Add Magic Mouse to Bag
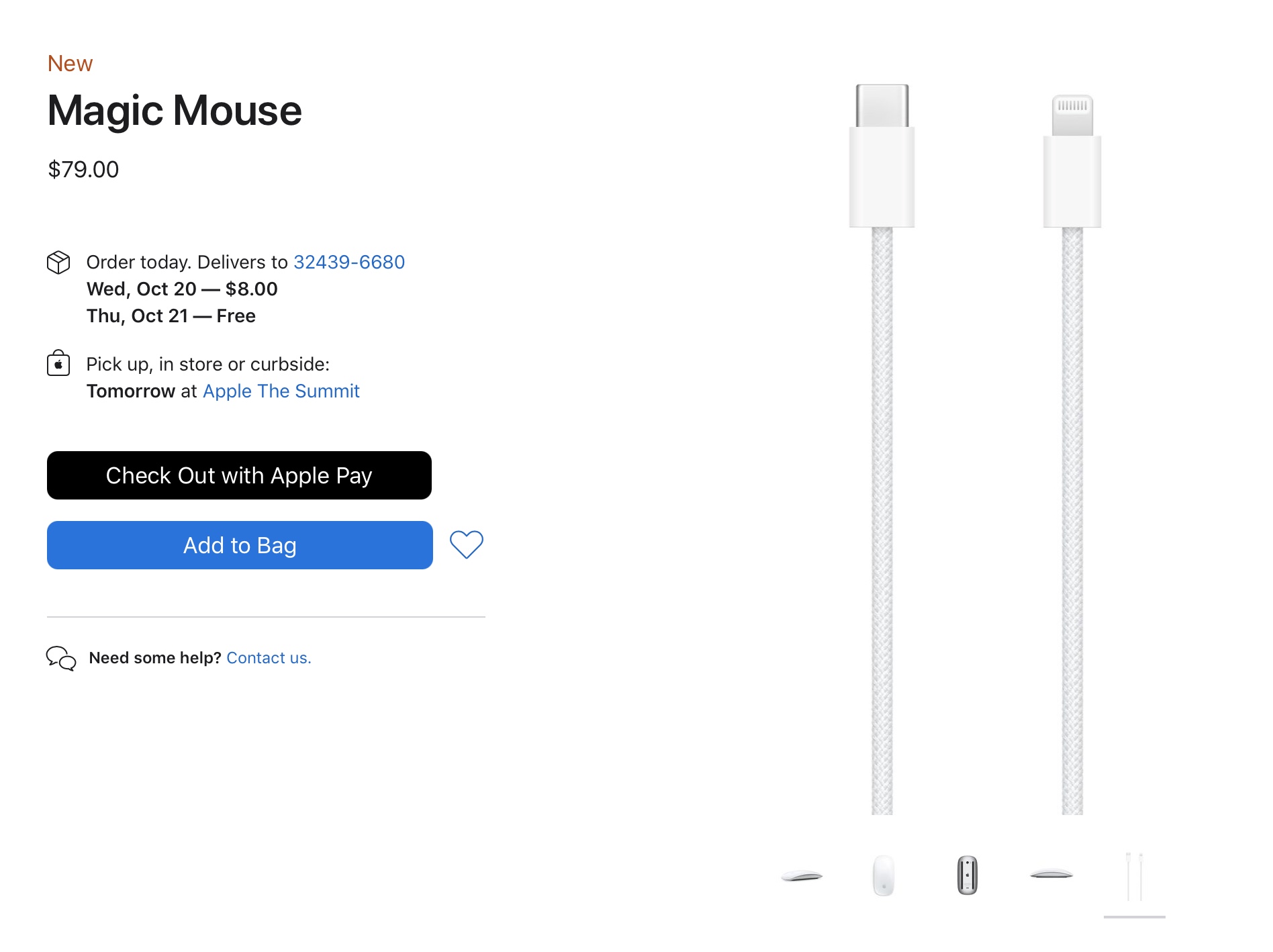 [240, 545]
